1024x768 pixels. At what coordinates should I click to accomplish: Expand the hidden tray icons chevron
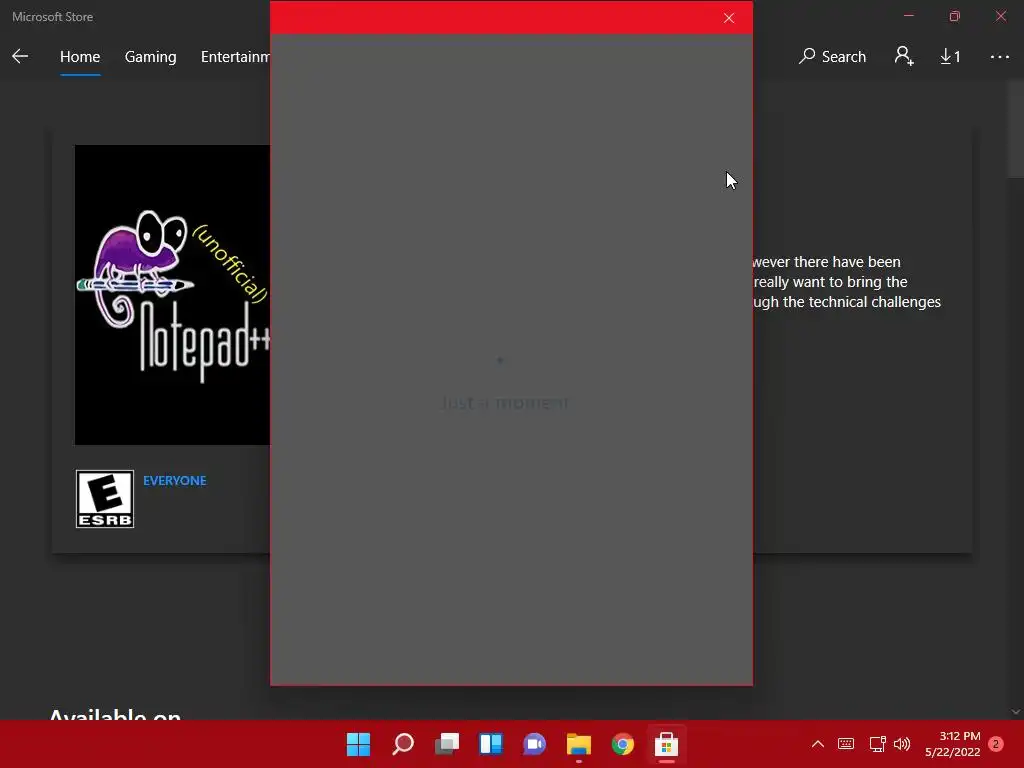(817, 744)
